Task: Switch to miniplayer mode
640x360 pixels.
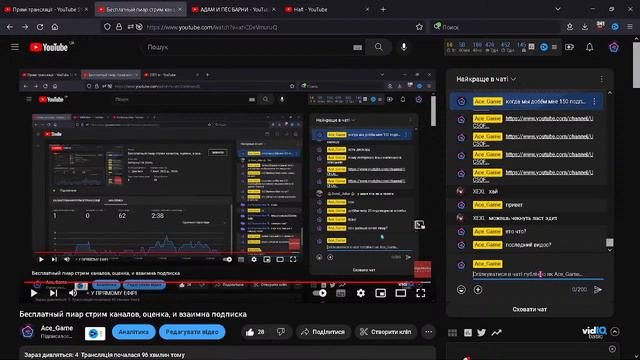Action: coord(380,293)
